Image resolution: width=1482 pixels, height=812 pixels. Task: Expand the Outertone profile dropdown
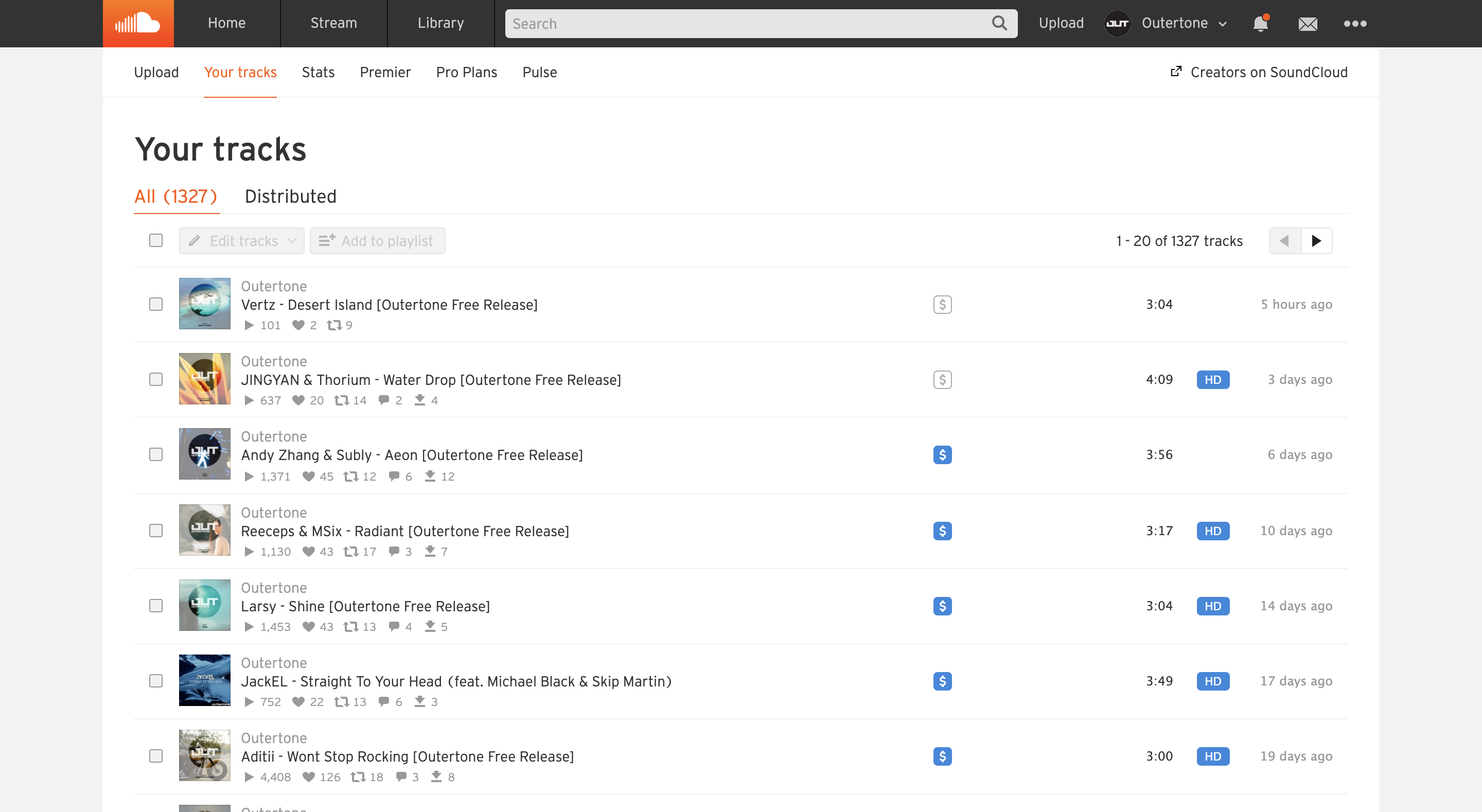[x=1222, y=24]
